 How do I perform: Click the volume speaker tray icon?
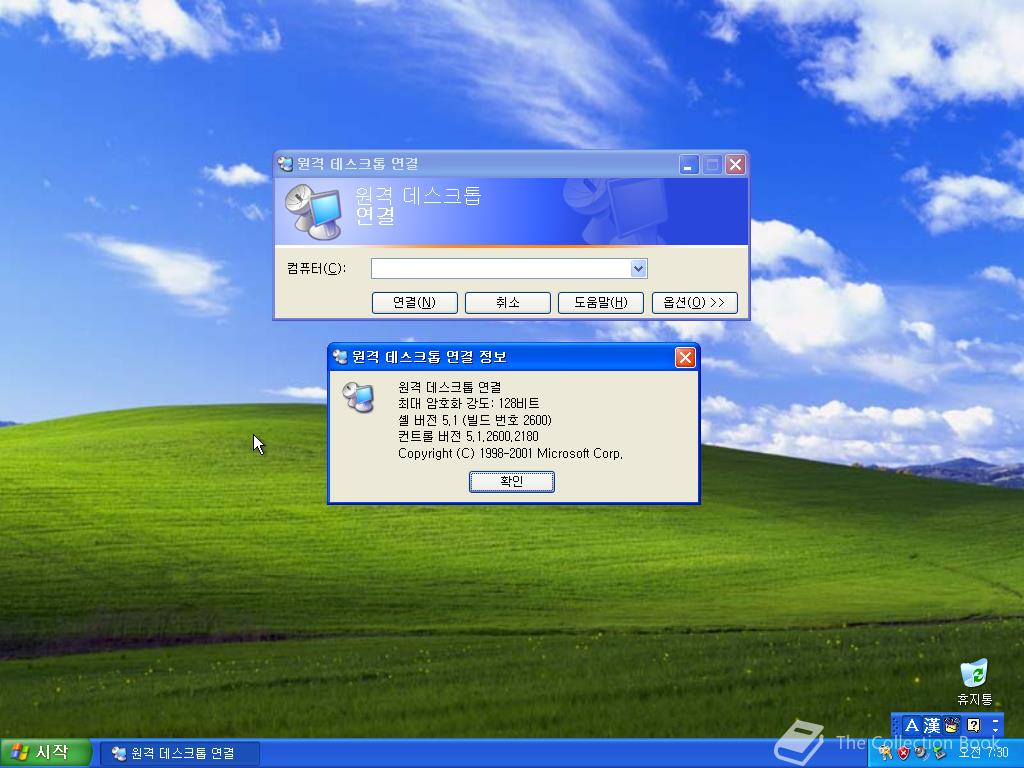(x=921, y=753)
